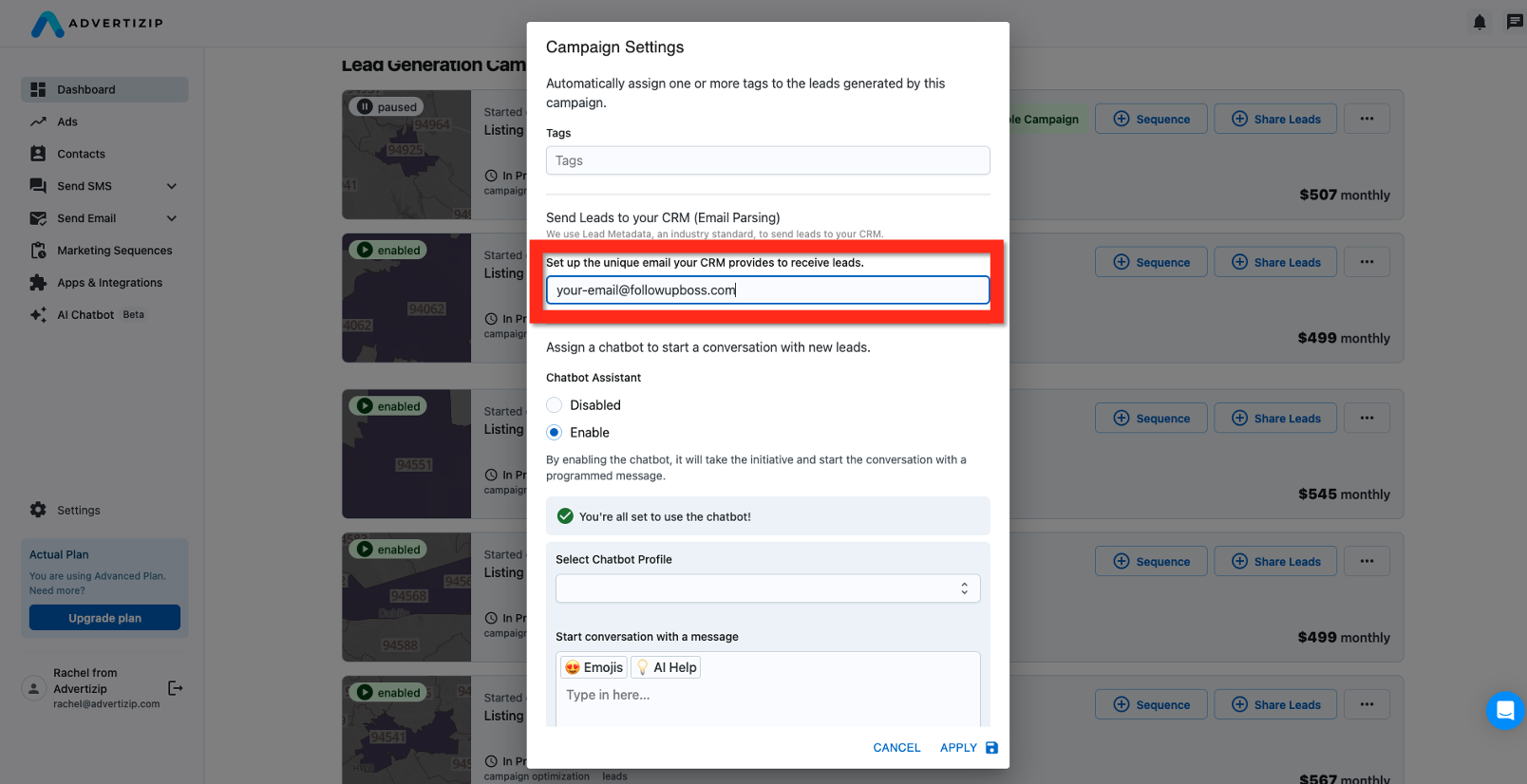The image size is (1527, 784).
Task: Open Emojis picker in message editor
Action: pos(594,667)
